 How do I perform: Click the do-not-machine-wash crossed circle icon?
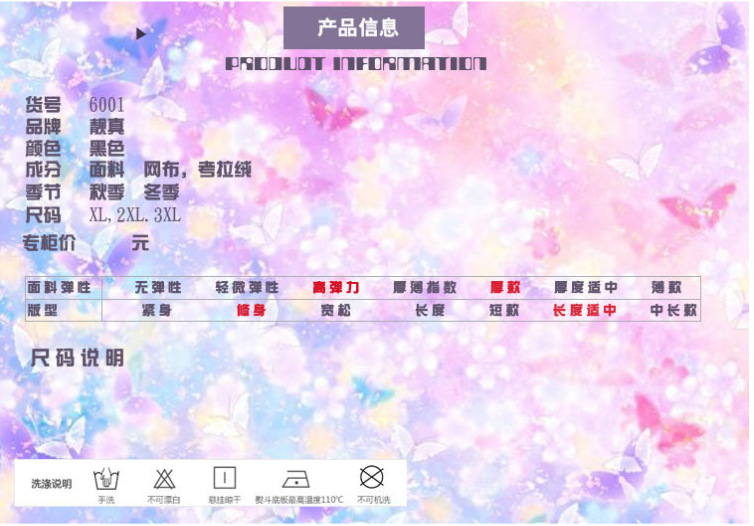click(x=372, y=477)
